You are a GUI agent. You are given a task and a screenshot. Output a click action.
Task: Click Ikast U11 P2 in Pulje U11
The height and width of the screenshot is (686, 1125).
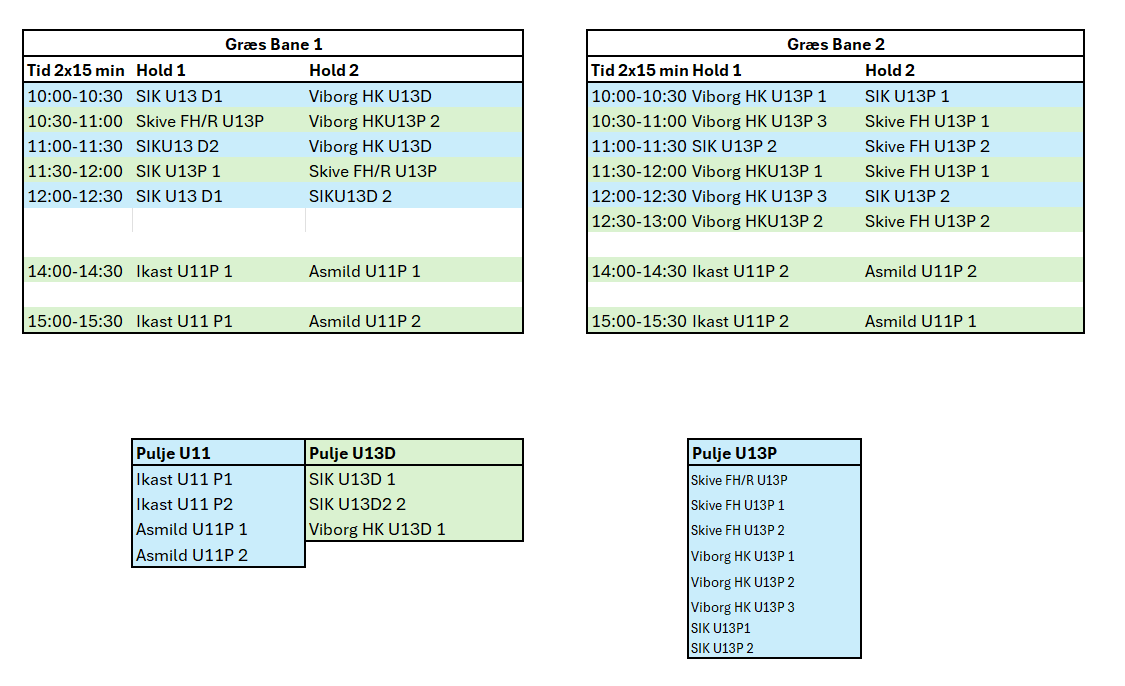pyautogui.click(x=185, y=504)
